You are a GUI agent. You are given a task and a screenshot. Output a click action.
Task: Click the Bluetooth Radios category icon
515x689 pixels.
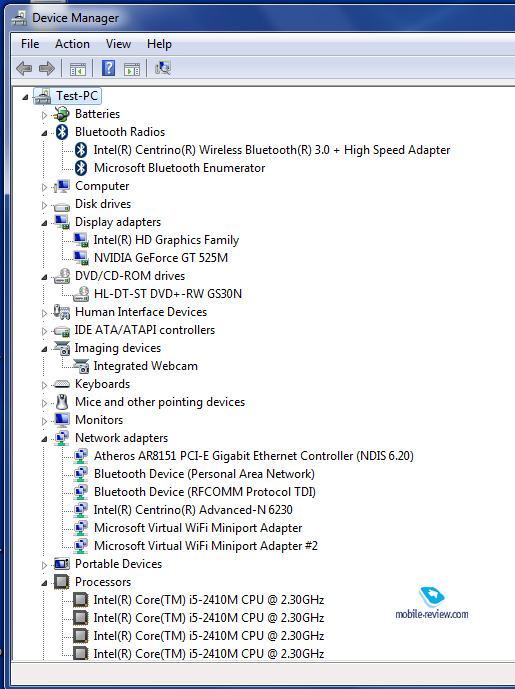click(62, 132)
